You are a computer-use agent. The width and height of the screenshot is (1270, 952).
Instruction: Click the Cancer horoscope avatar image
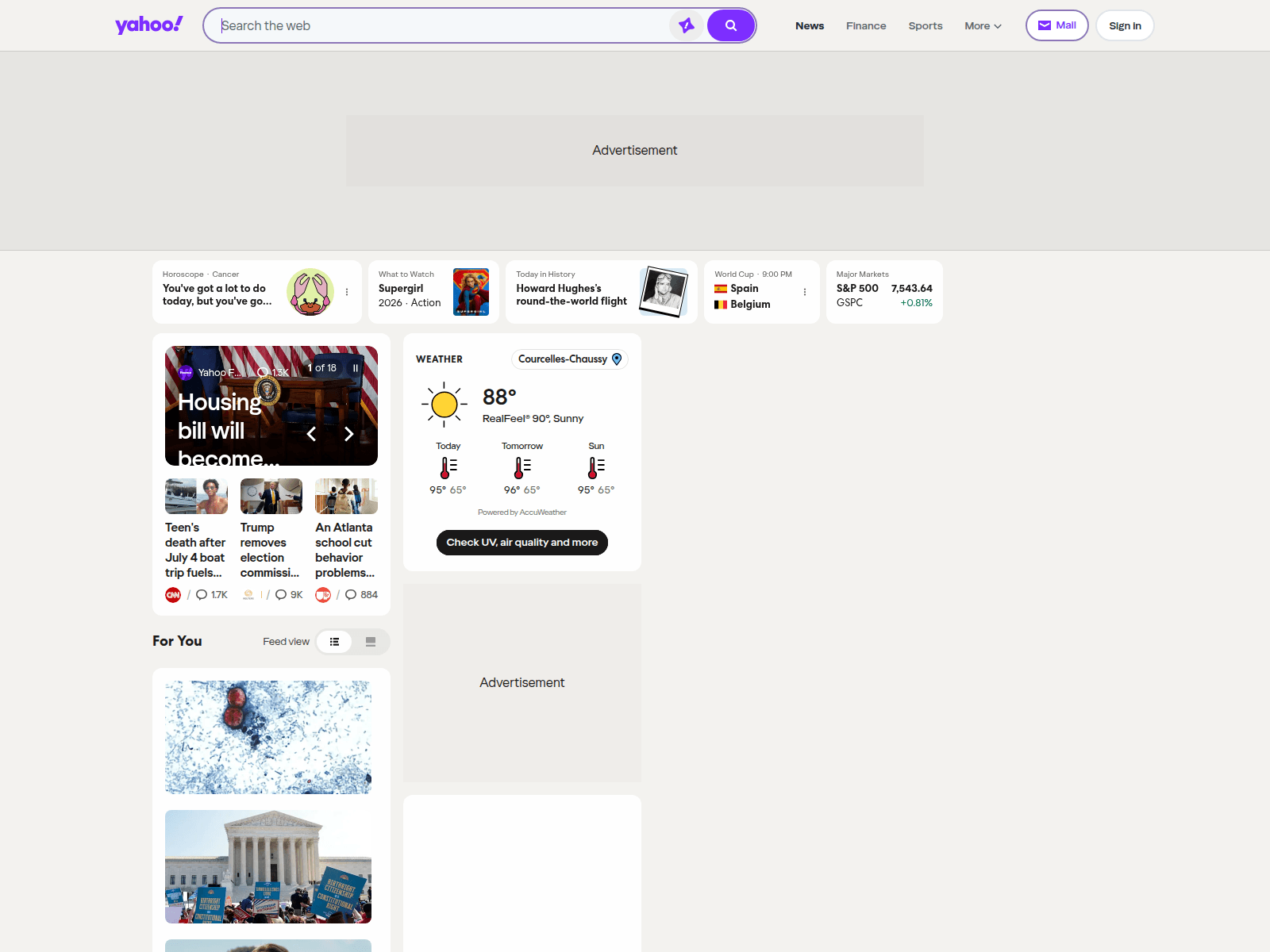[x=310, y=292]
